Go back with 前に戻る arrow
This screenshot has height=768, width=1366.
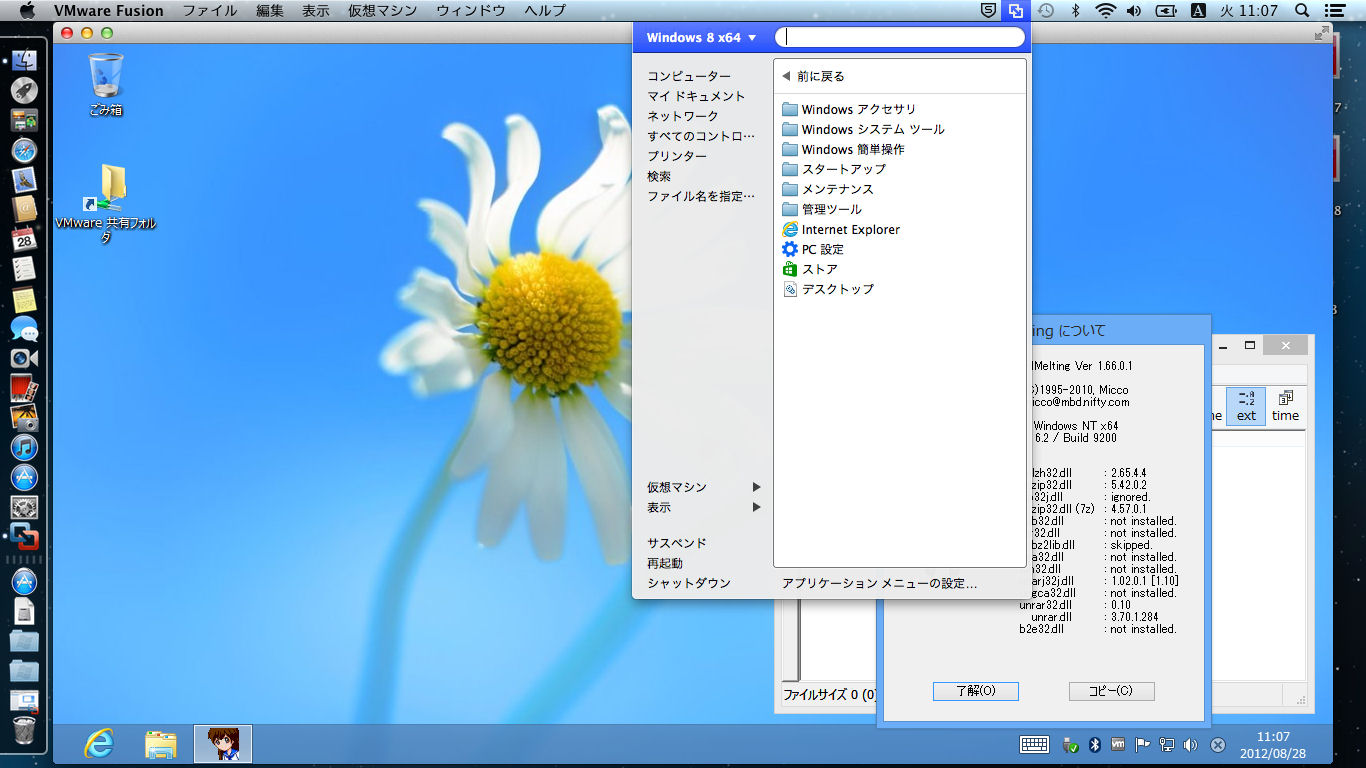(x=813, y=76)
